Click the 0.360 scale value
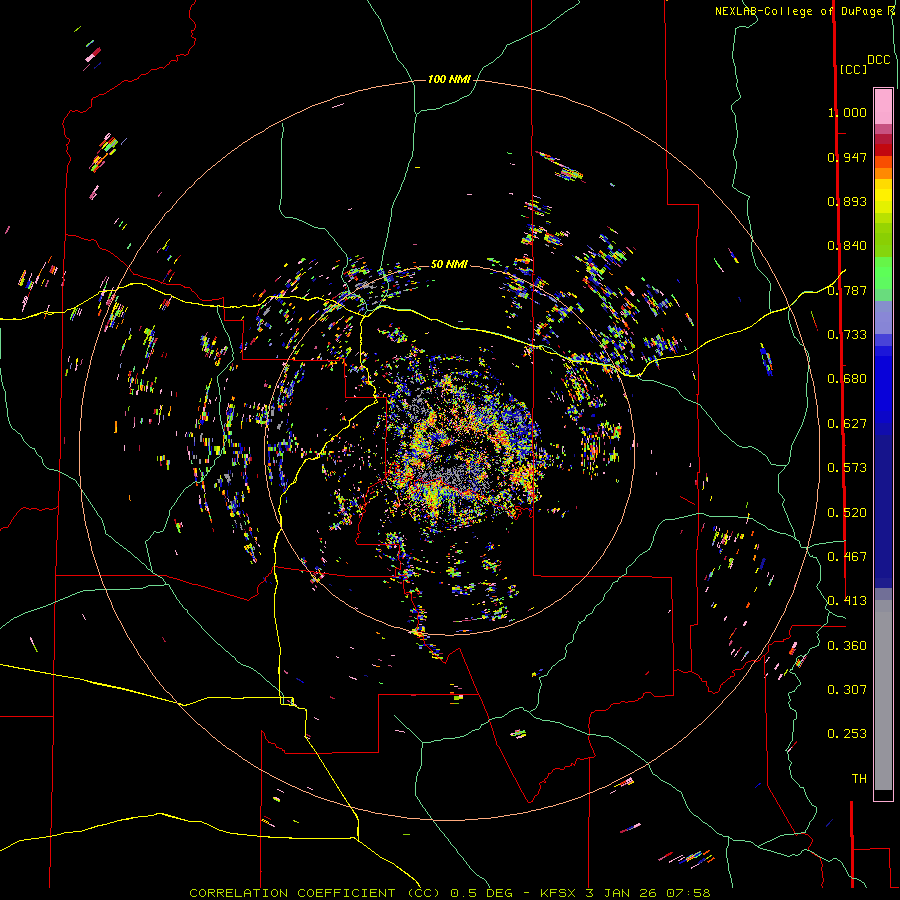Viewport: 900px width, 900px height. click(847, 646)
